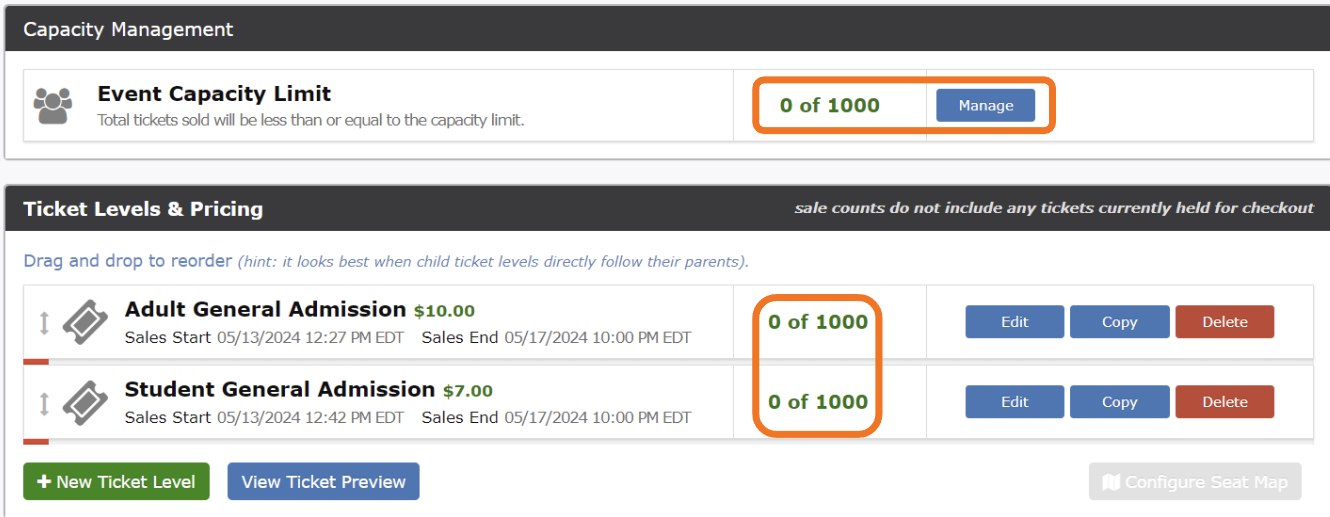1330x517 pixels.
Task: Copy the Student General Admission ticket
Action: [1119, 402]
